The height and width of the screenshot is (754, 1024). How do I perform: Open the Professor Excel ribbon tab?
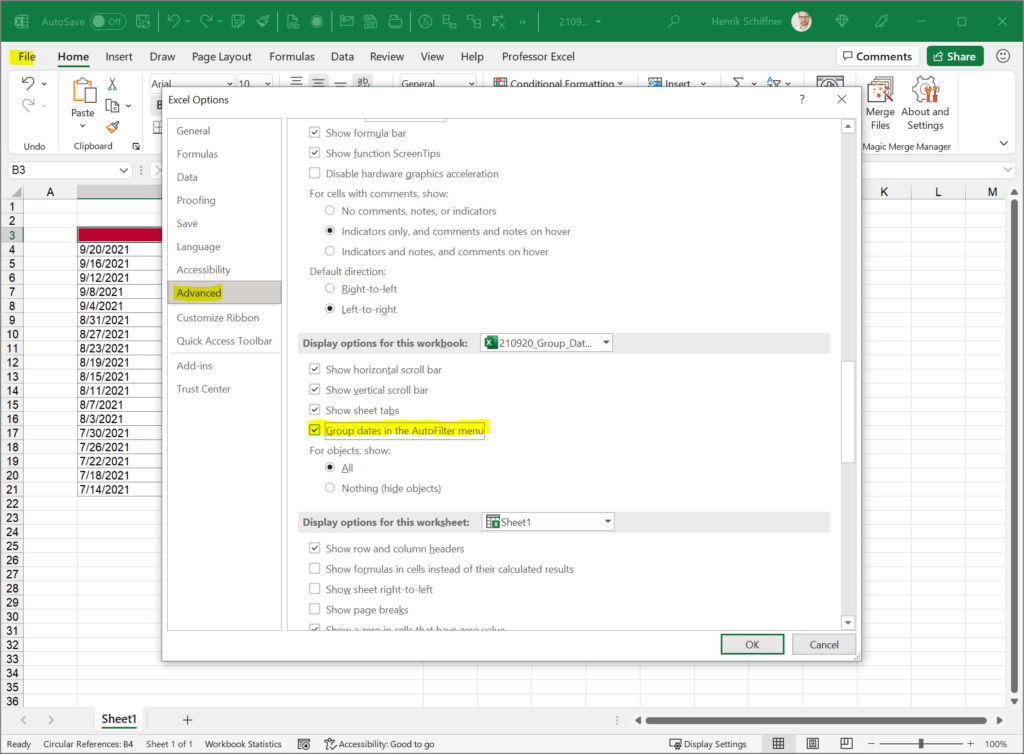(538, 57)
